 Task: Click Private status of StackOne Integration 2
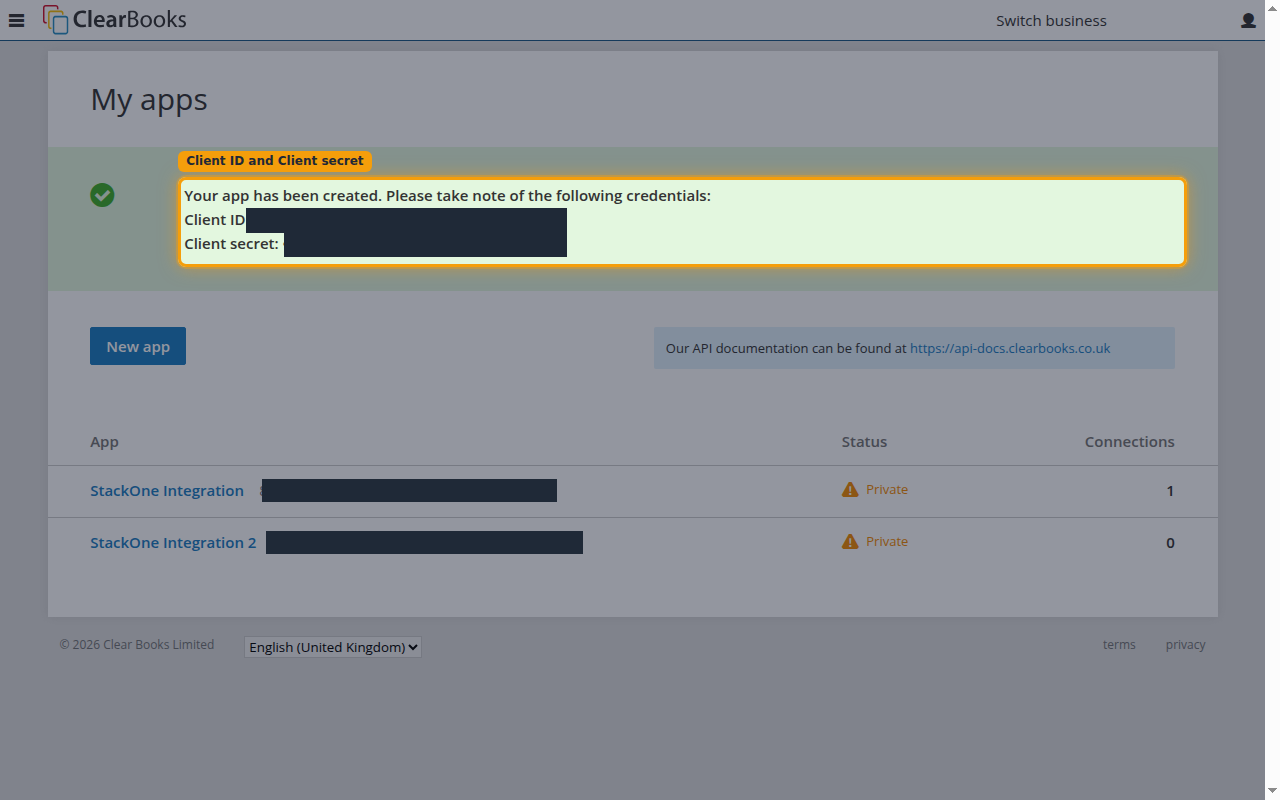[887, 542]
